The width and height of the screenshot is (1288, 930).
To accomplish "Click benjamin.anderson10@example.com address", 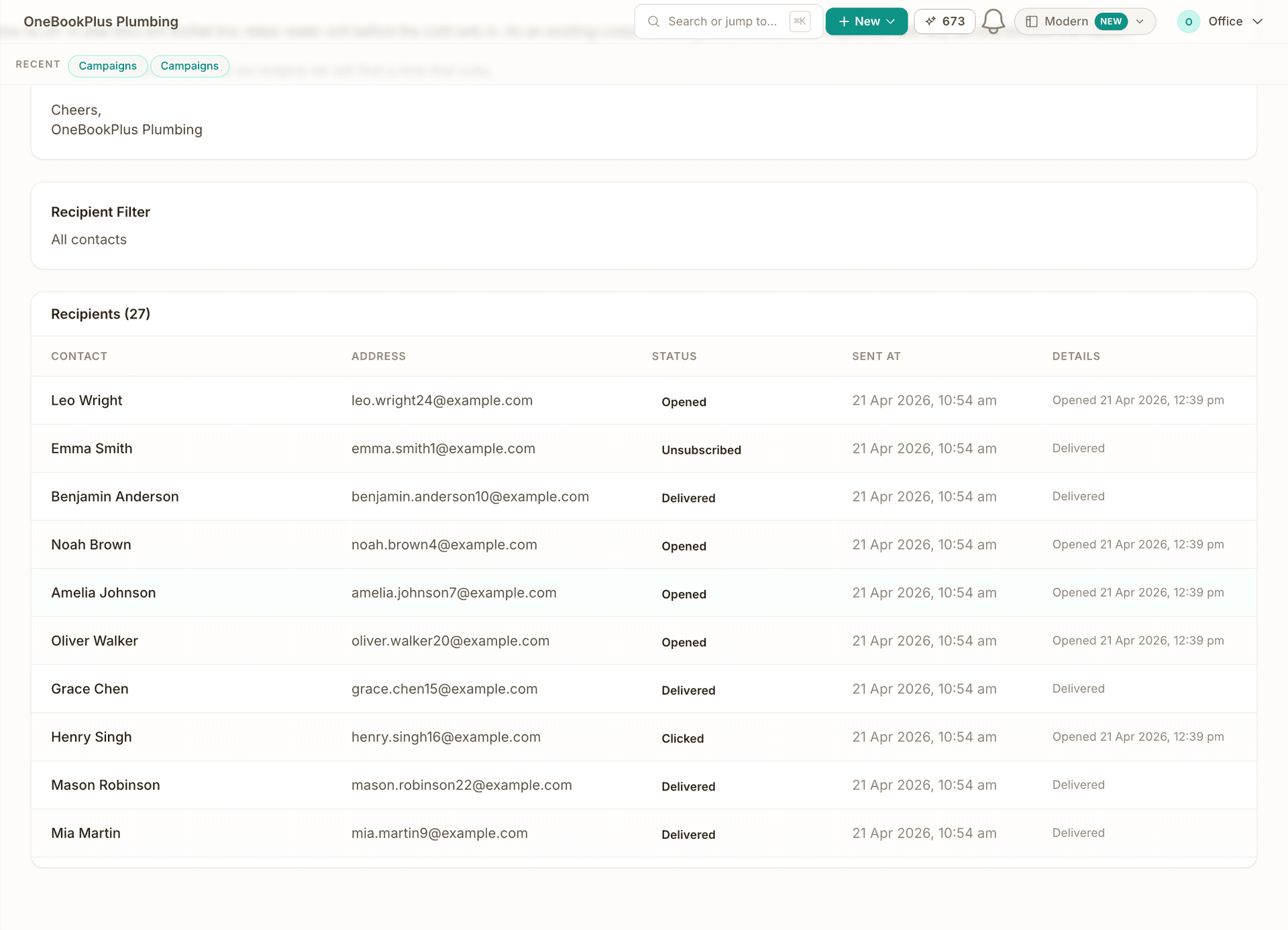I will [470, 497].
